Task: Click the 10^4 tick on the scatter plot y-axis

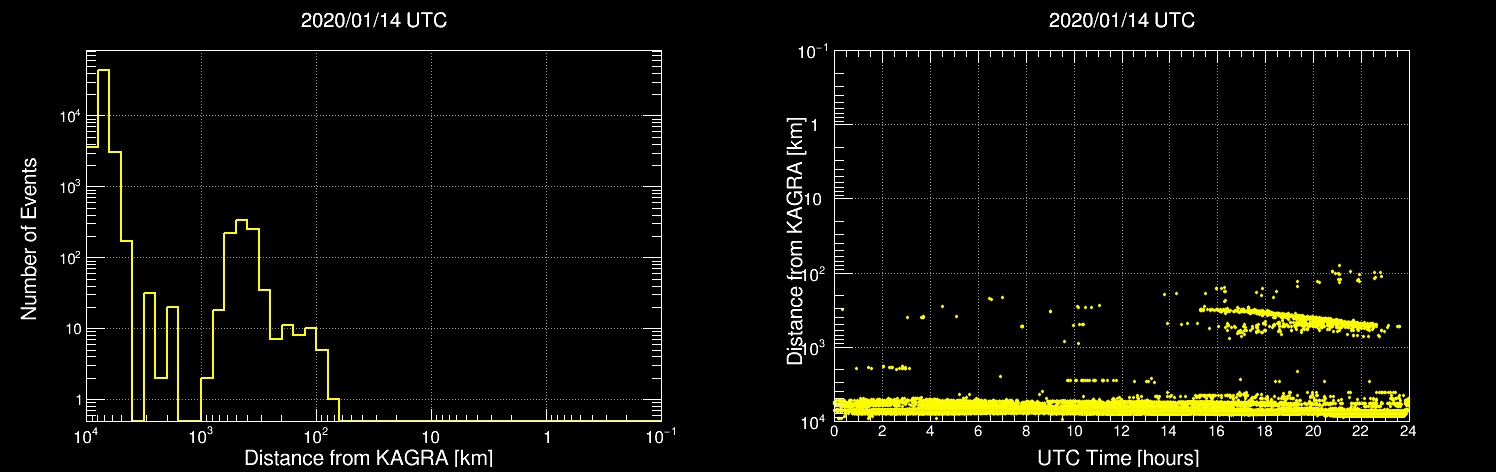Action: coord(814,422)
